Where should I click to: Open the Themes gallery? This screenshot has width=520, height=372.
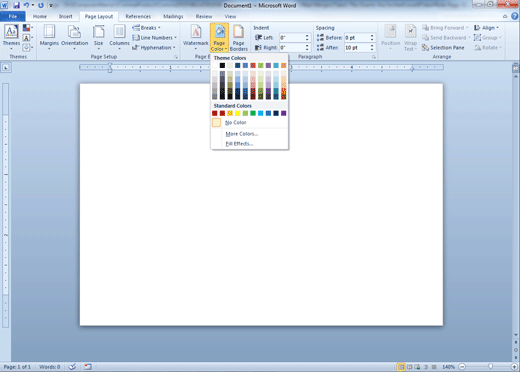(x=11, y=37)
